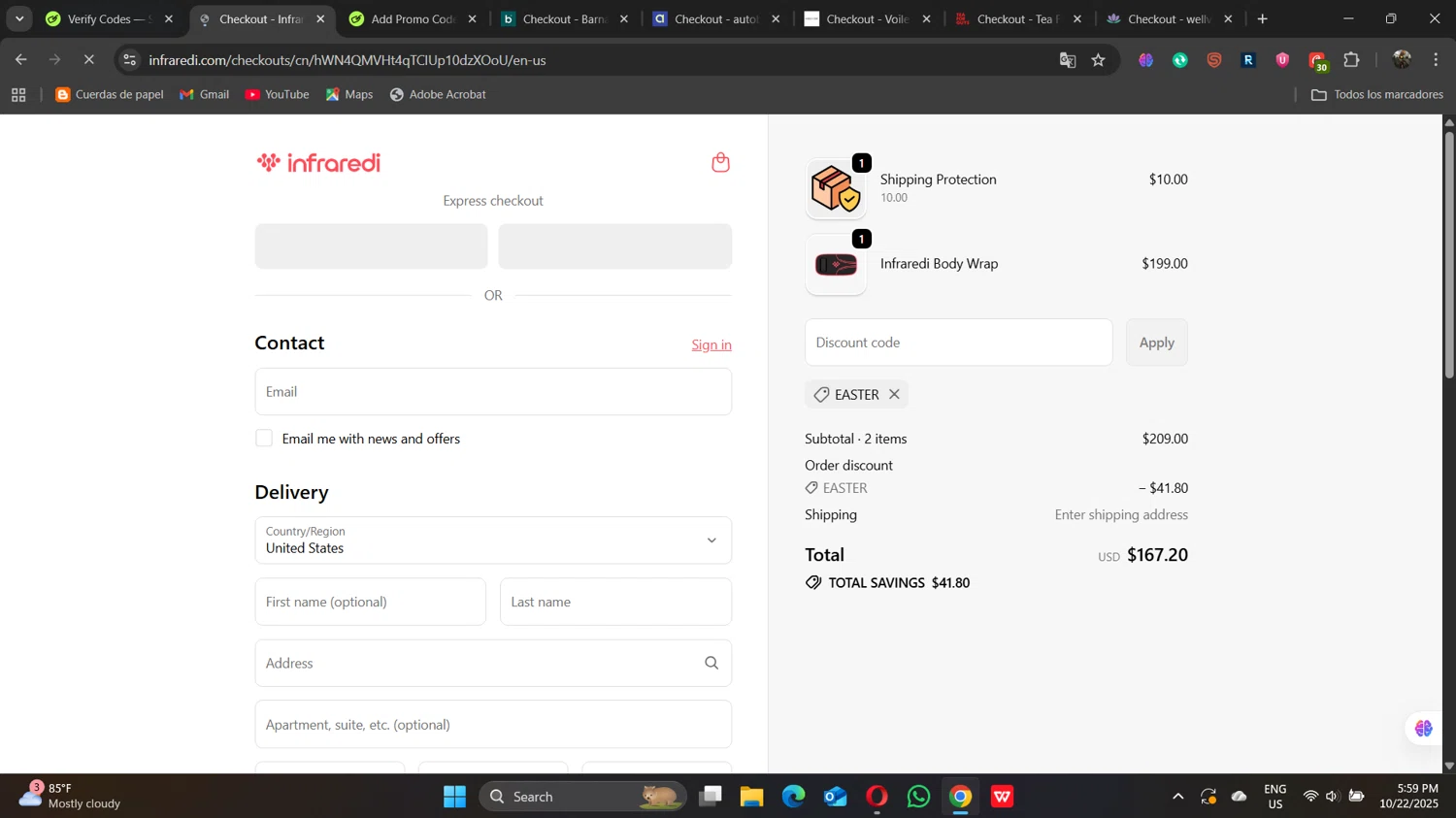Open Opera browser from the taskbar
Image resolution: width=1456 pixels, height=818 pixels.
(877, 797)
